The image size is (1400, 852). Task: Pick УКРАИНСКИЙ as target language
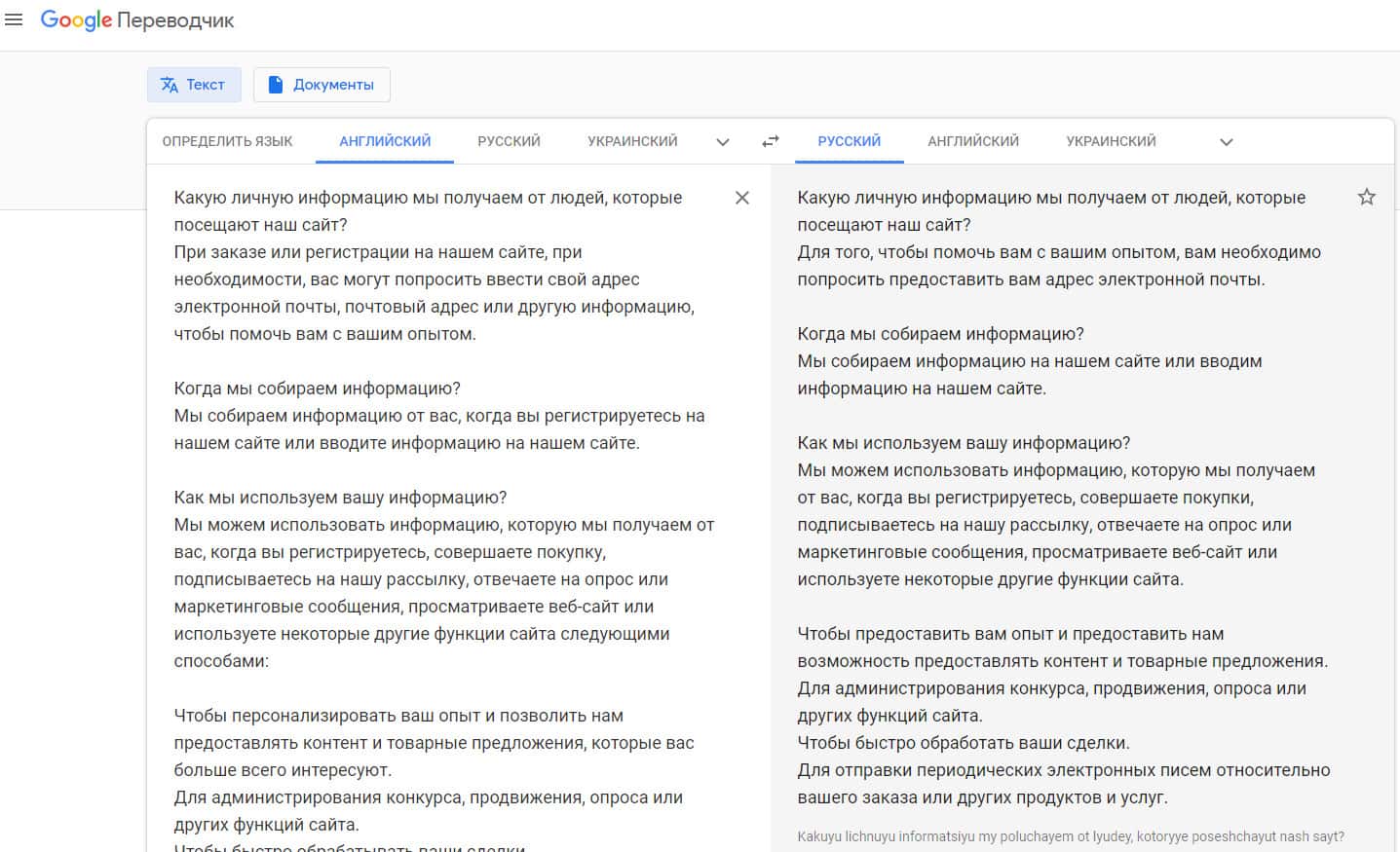[1111, 141]
